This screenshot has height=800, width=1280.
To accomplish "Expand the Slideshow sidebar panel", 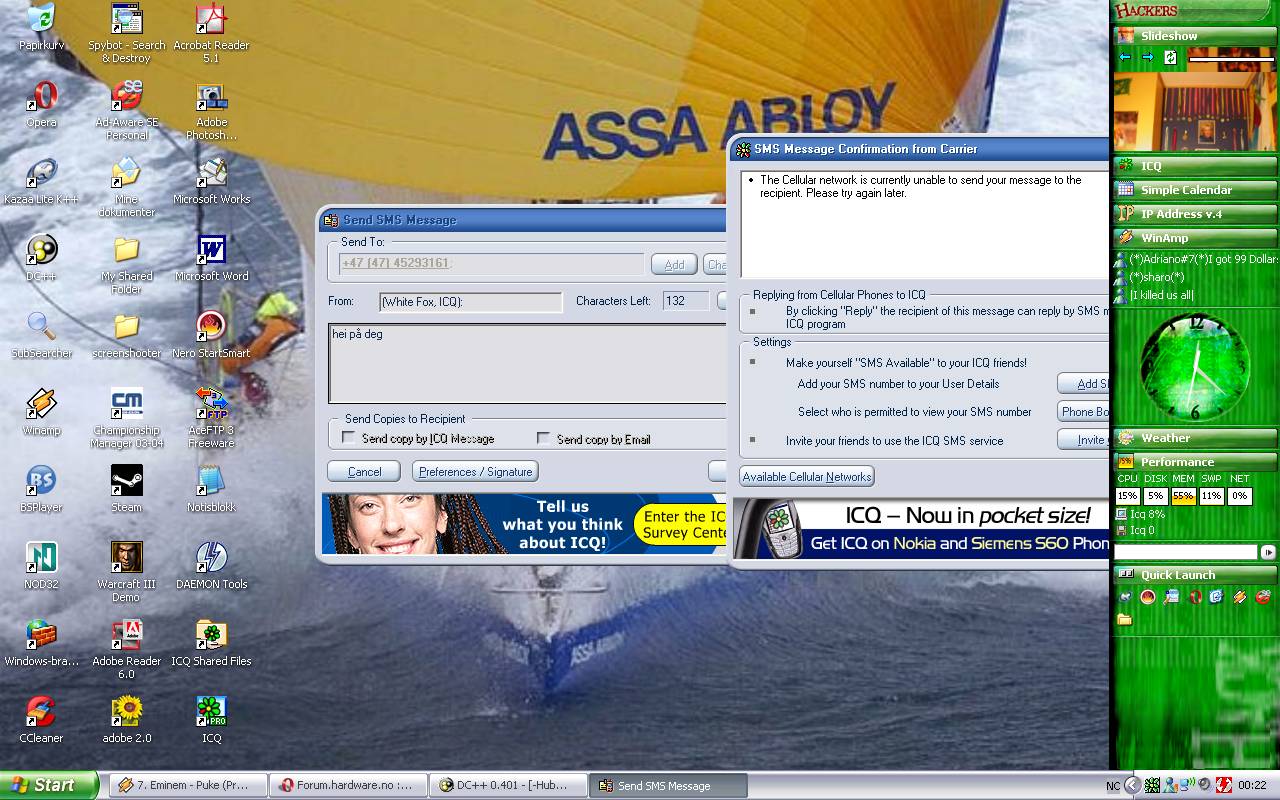I will click(1196, 36).
